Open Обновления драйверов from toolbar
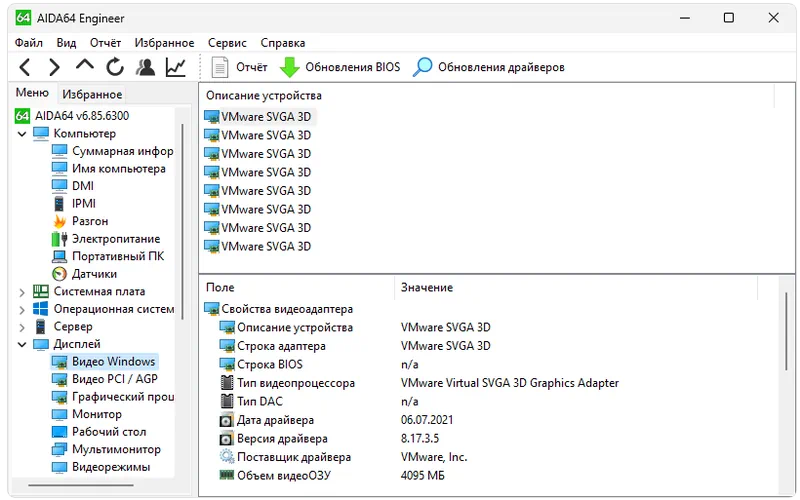The image size is (800, 500). [x=489, y=67]
